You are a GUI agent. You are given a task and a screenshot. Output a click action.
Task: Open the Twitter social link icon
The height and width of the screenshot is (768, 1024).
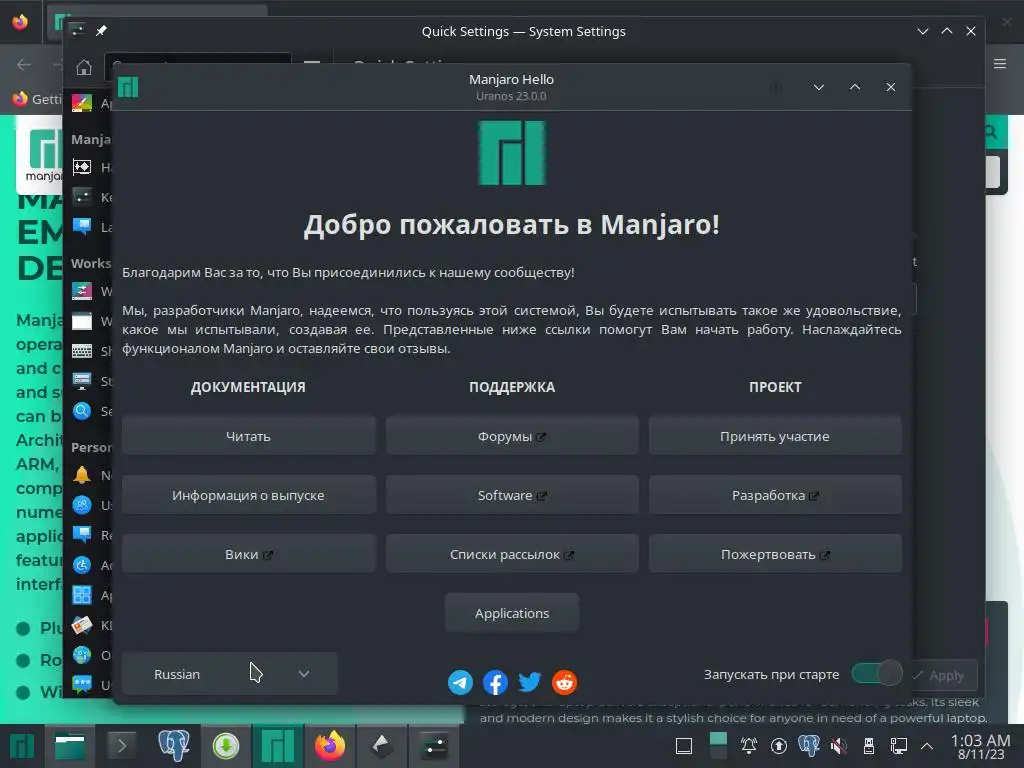[x=530, y=682]
